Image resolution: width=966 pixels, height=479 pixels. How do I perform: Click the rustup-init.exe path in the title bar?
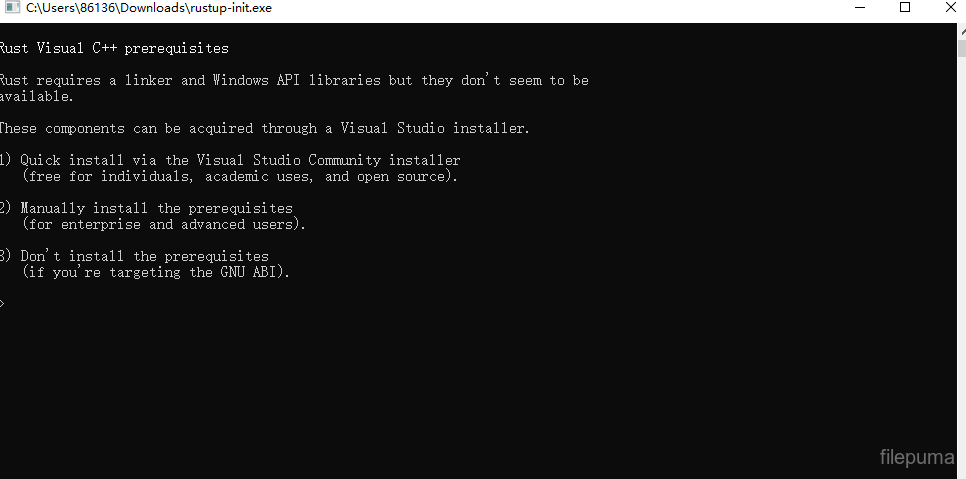(x=148, y=8)
